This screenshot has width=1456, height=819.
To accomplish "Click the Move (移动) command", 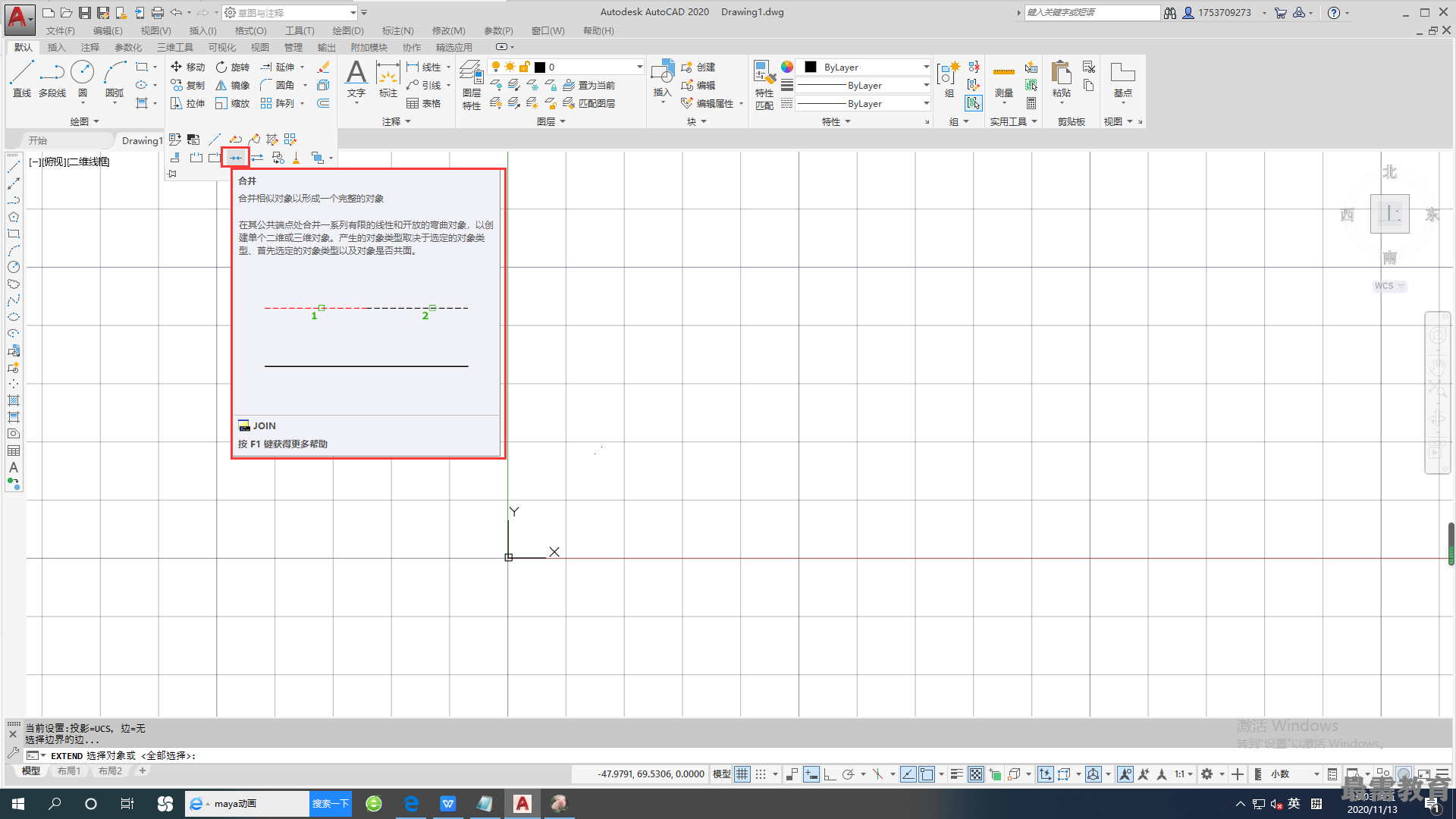I will pos(187,67).
